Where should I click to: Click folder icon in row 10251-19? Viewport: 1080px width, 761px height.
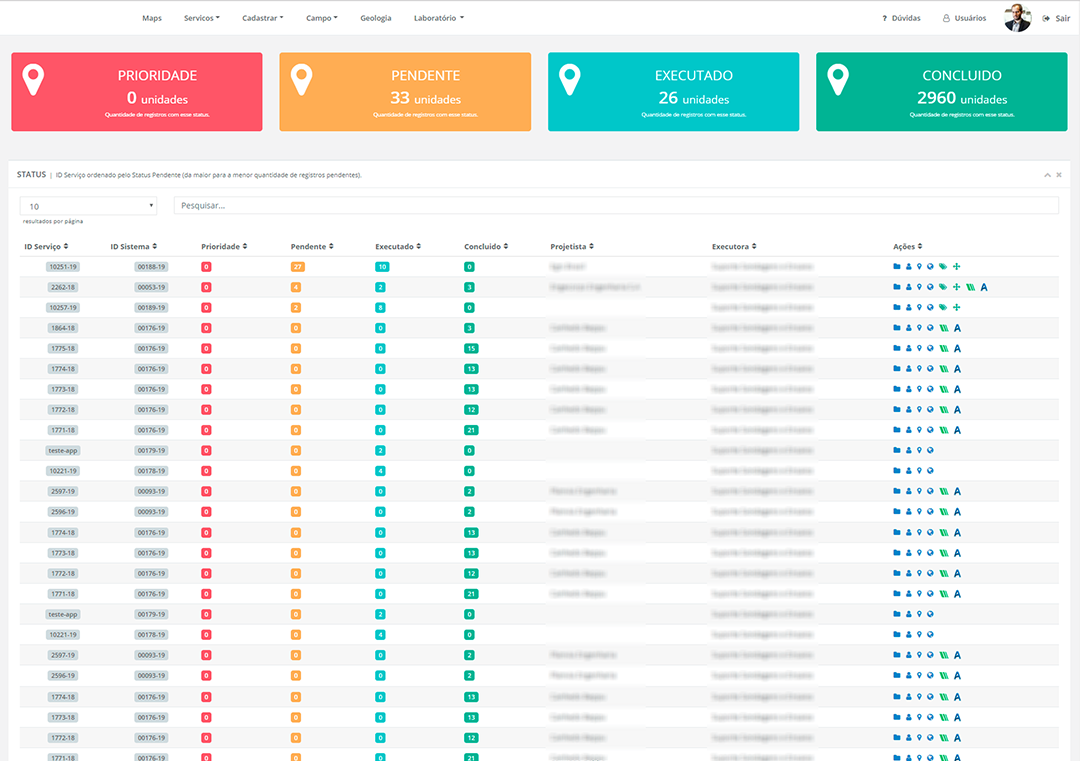pyautogui.click(x=897, y=267)
